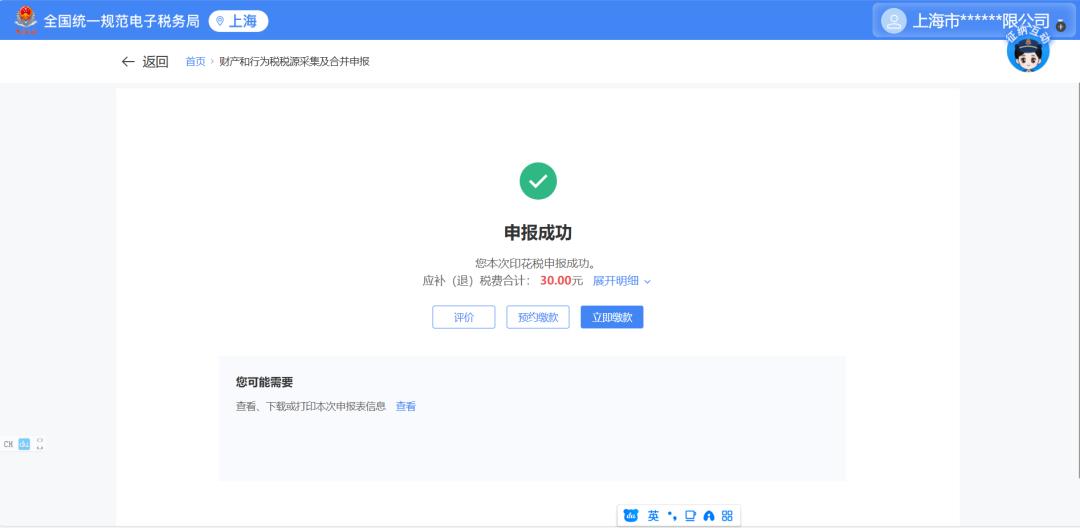Screen dimensions: 1080x528
Task: Go back with the 返回 arrow
Action: click(x=145, y=62)
